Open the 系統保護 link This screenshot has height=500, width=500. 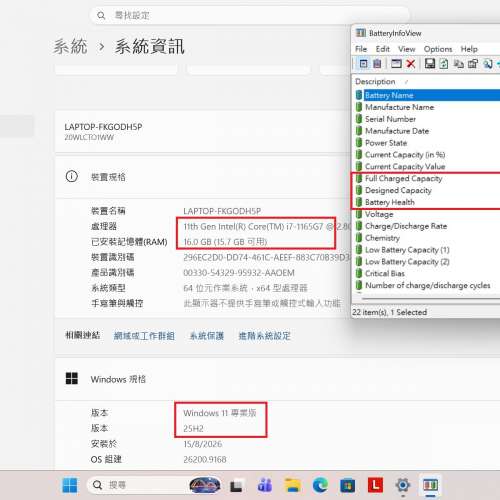(207, 336)
